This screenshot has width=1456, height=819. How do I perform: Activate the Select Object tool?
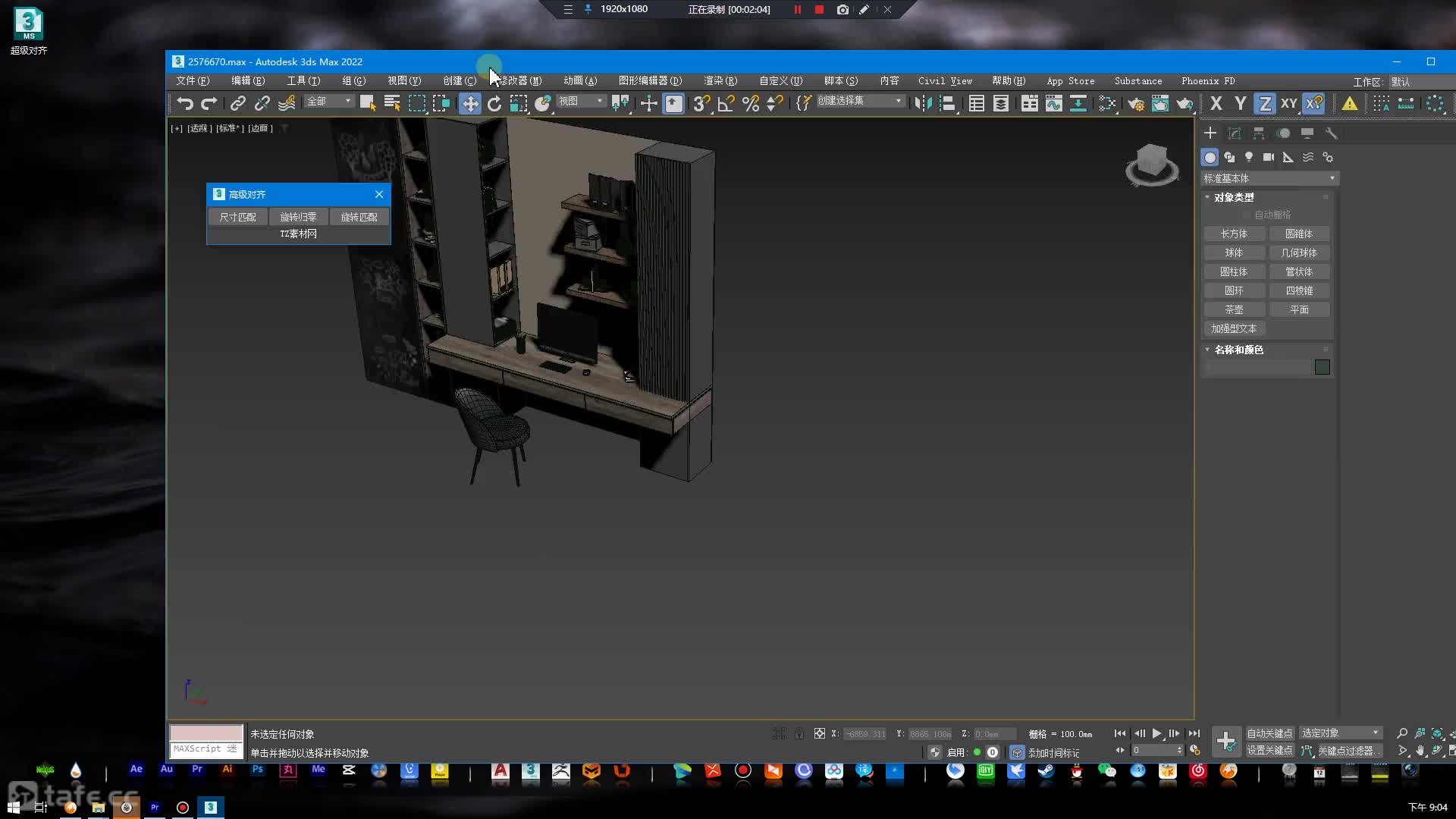click(368, 104)
